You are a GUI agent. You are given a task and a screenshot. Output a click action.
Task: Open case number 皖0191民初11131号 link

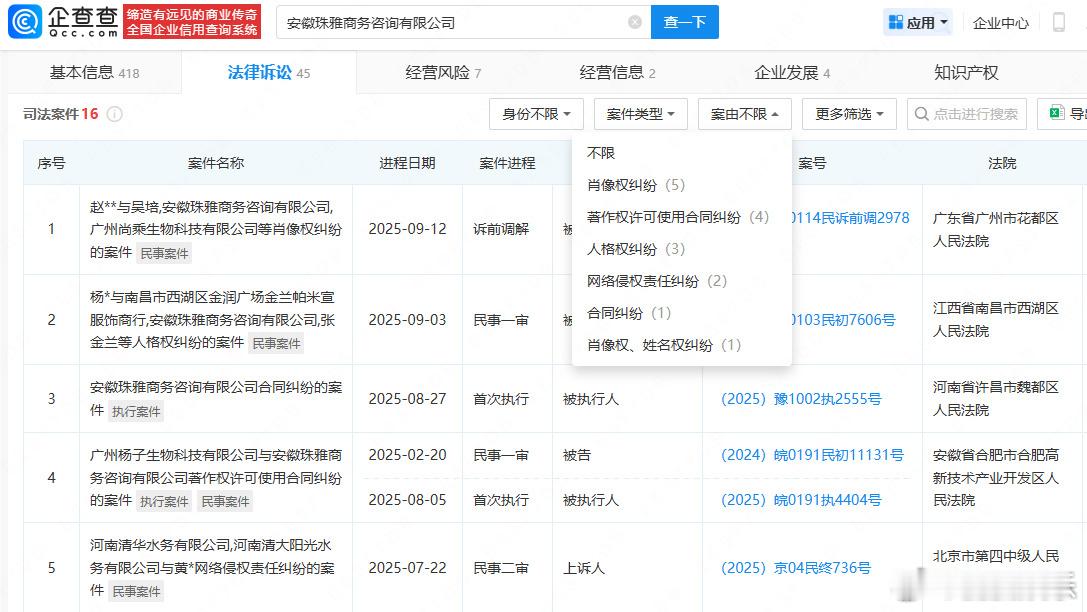(812, 455)
